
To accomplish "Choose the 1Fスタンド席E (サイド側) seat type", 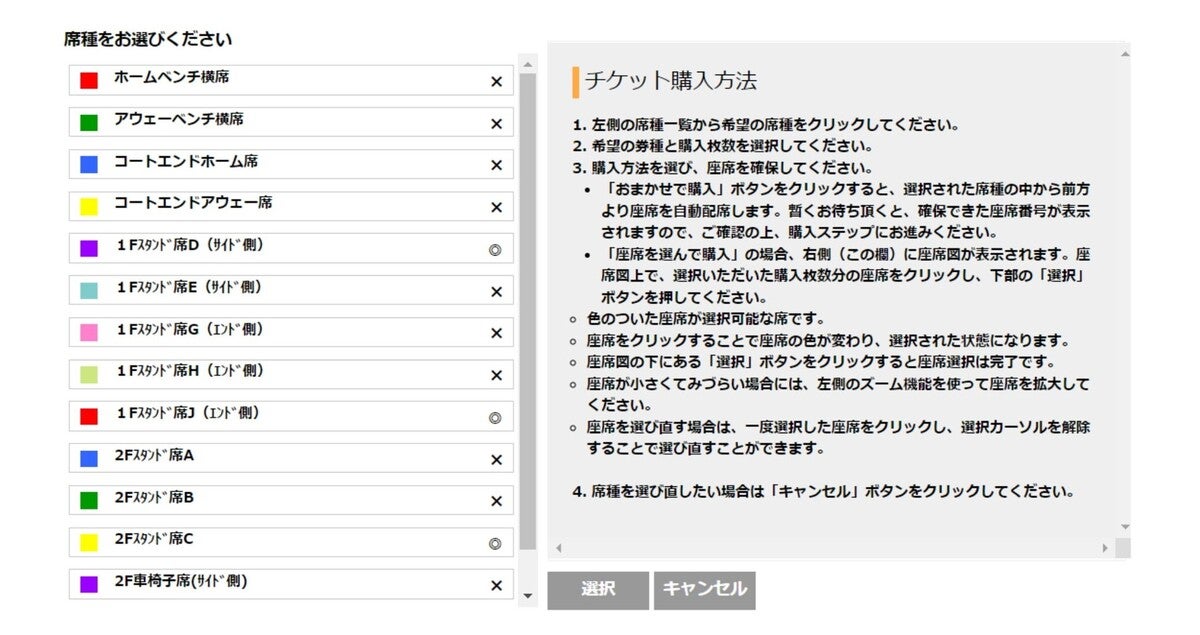I will click(290, 290).
